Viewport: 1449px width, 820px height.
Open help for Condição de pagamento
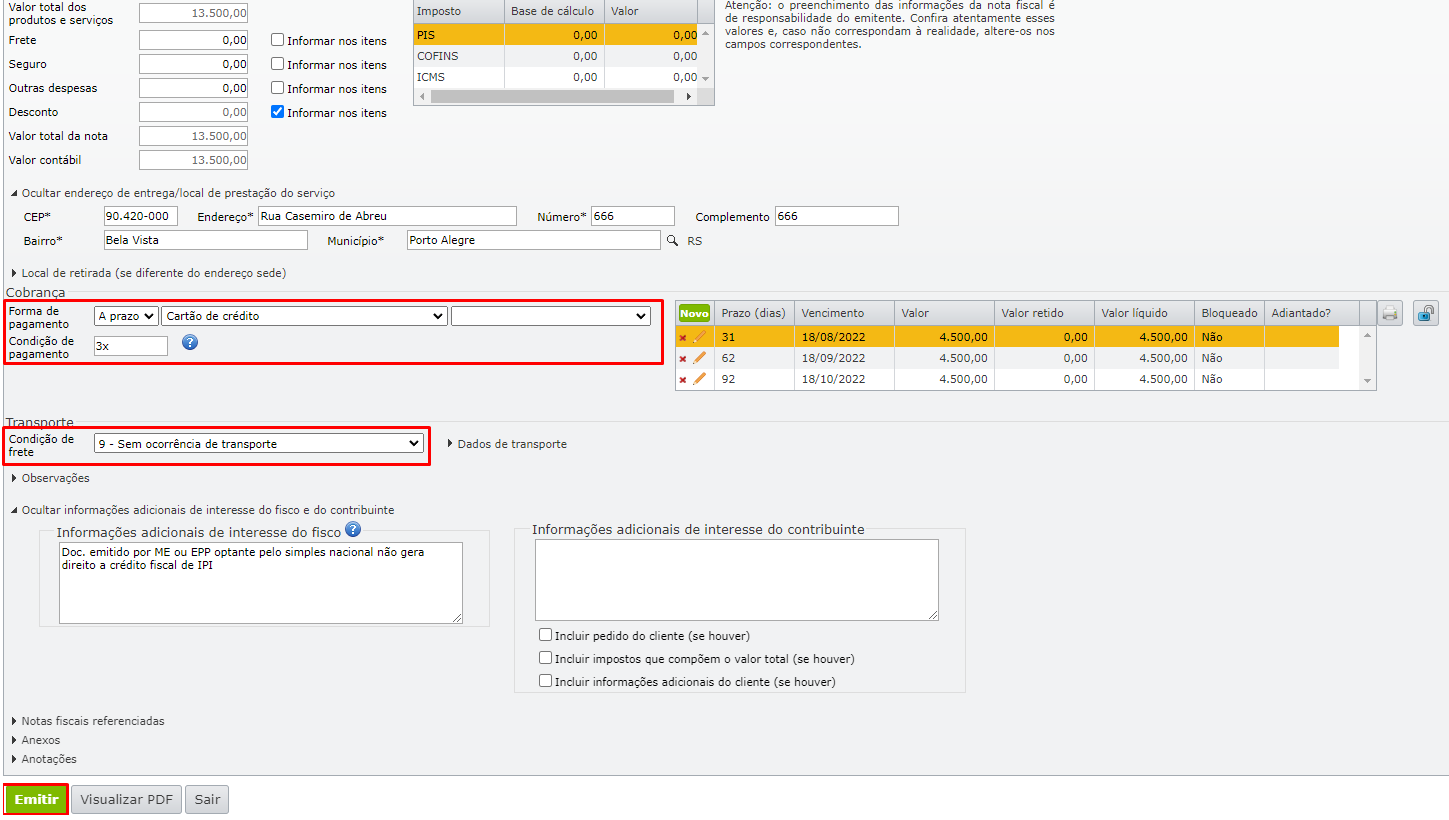(x=190, y=342)
